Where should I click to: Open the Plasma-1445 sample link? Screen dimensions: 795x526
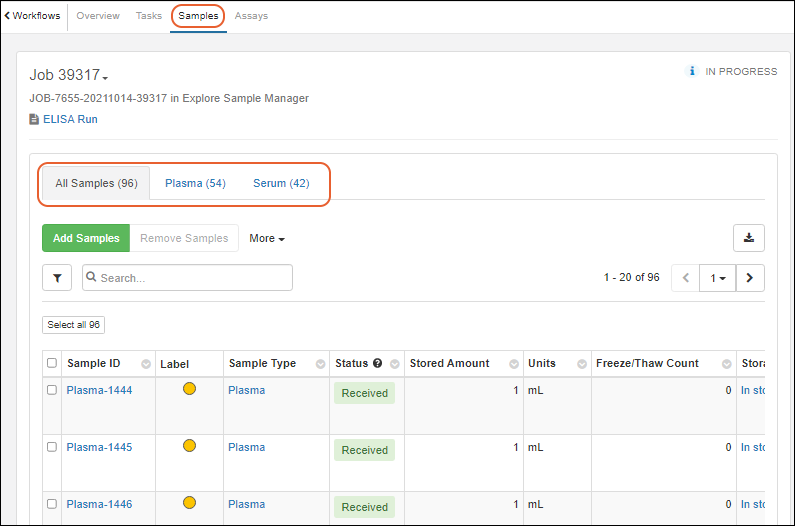tap(99, 447)
